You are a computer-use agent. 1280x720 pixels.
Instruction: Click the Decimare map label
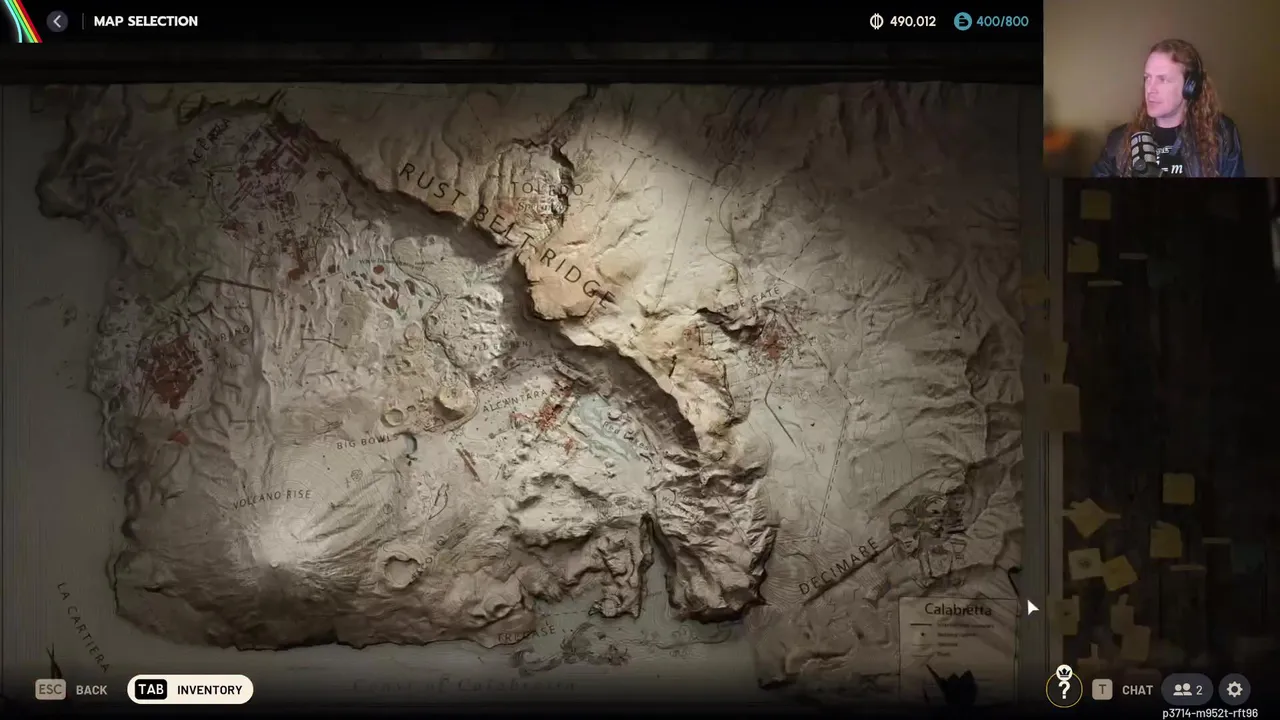pyautogui.click(x=840, y=567)
